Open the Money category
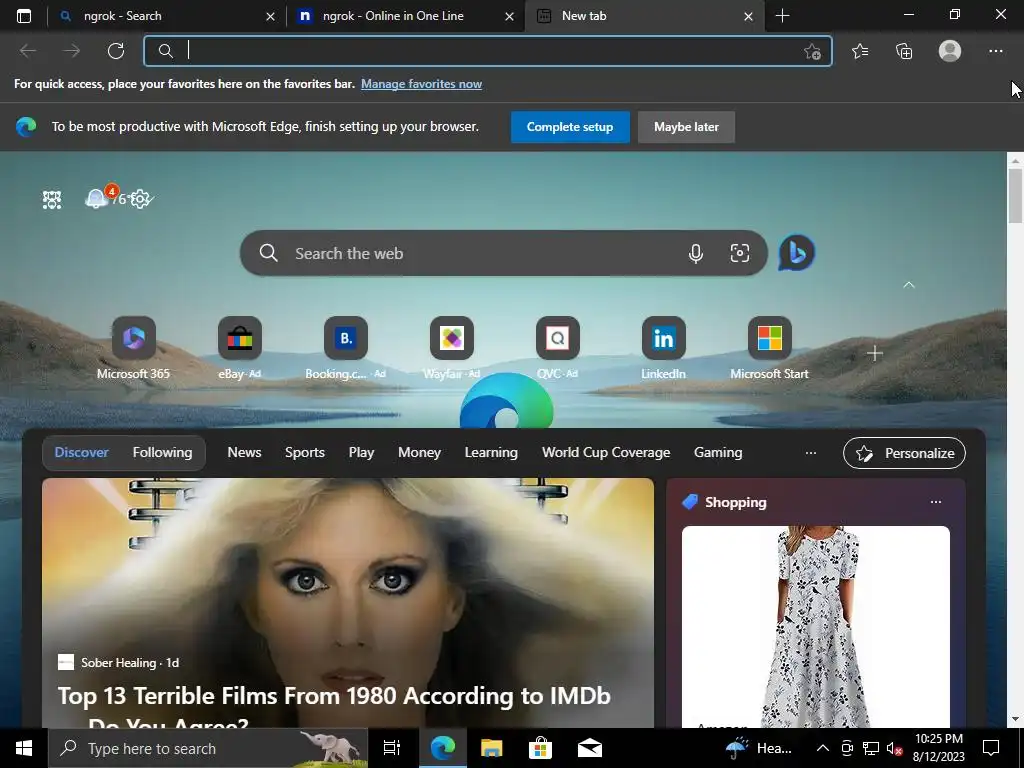 pyautogui.click(x=419, y=453)
